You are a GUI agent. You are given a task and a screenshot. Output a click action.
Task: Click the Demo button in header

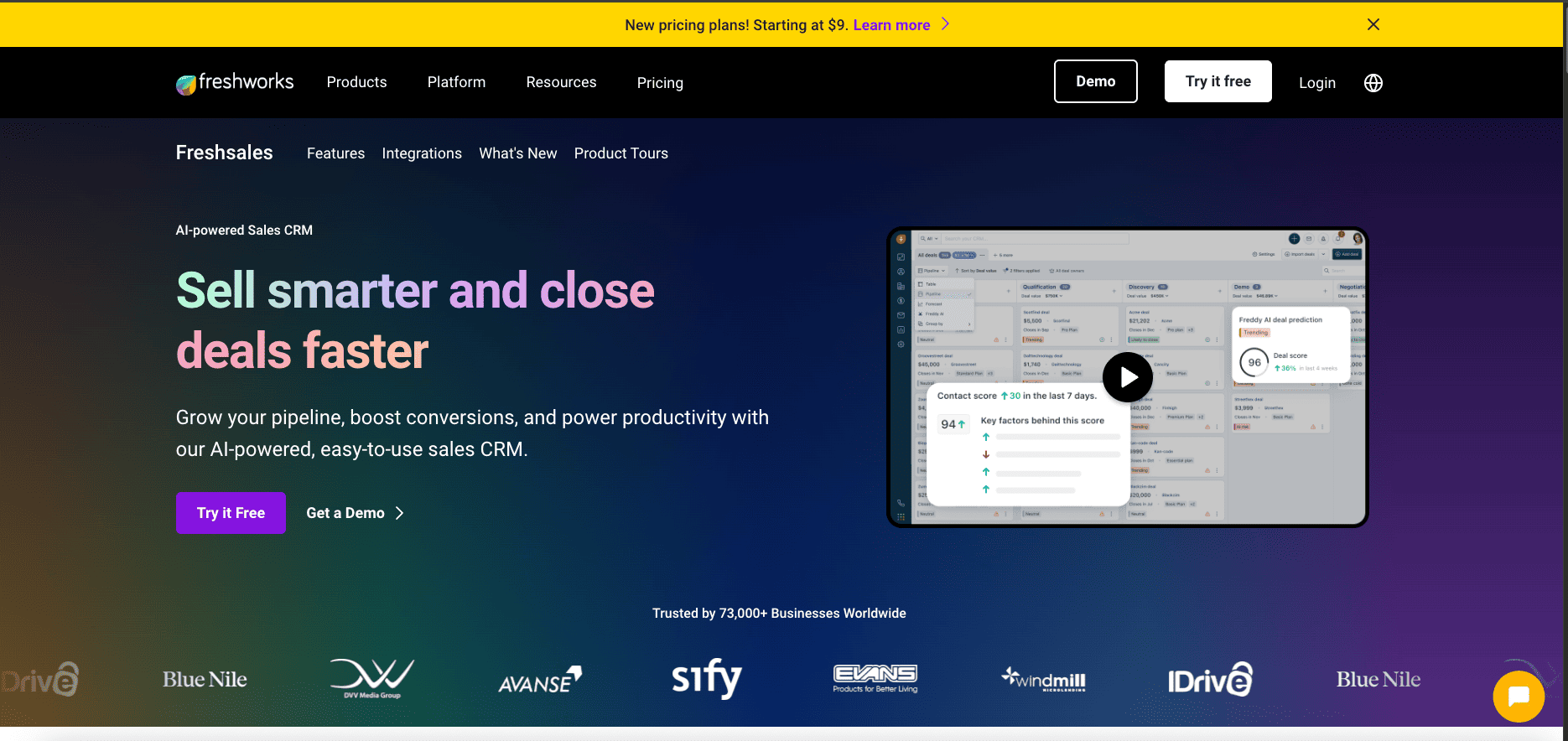(x=1095, y=81)
